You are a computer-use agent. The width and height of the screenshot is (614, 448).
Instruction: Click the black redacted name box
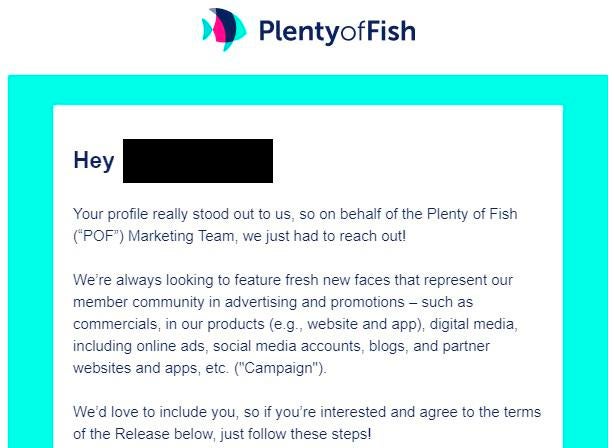(197, 161)
